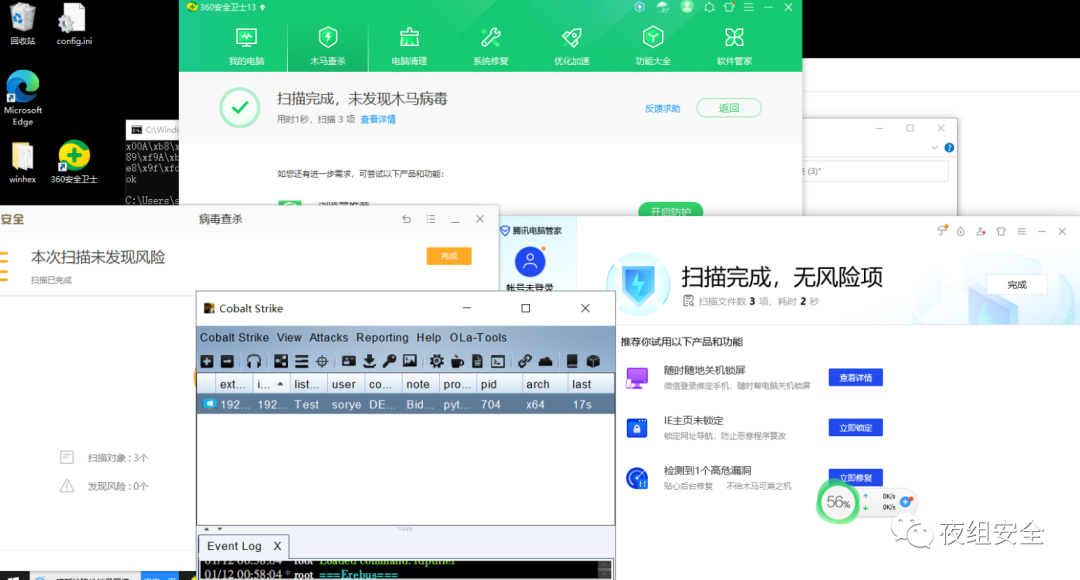Image resolution: width=1080 pixels, height=580 pixels.
Task: Open Downloads via the download arrow icon
Action: point(369,361)
